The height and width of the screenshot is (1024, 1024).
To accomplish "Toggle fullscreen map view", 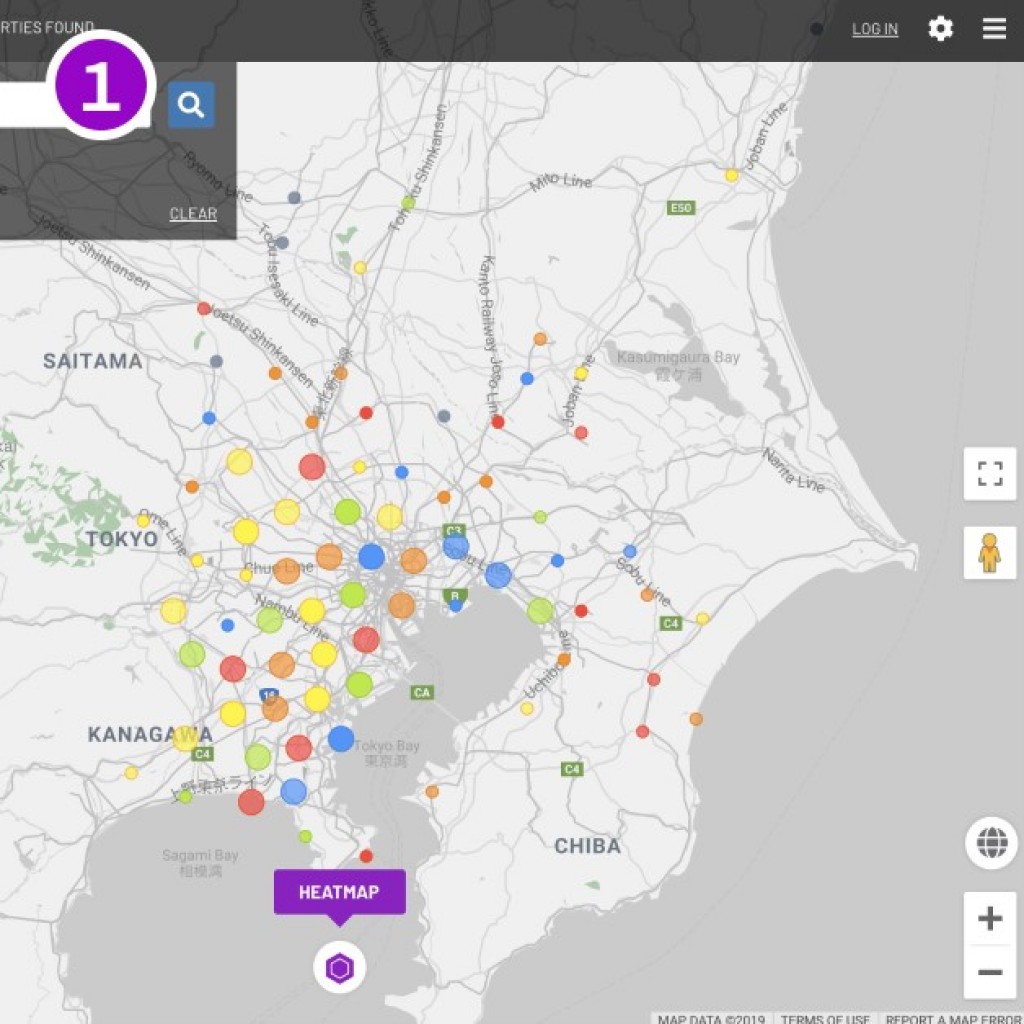I will [989, 473].
